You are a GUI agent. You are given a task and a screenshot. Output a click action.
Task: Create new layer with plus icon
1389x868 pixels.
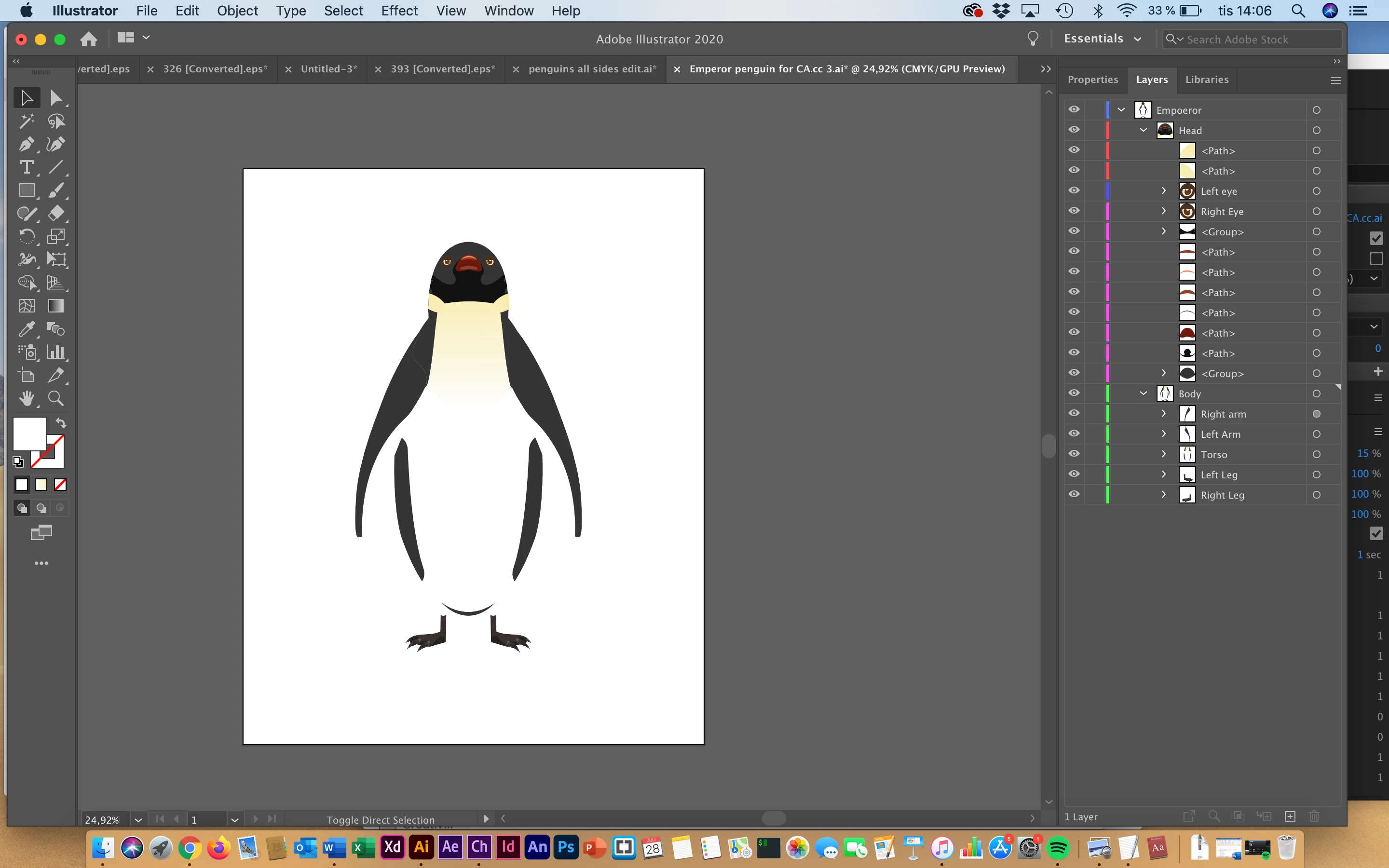tap(1290, 816)
